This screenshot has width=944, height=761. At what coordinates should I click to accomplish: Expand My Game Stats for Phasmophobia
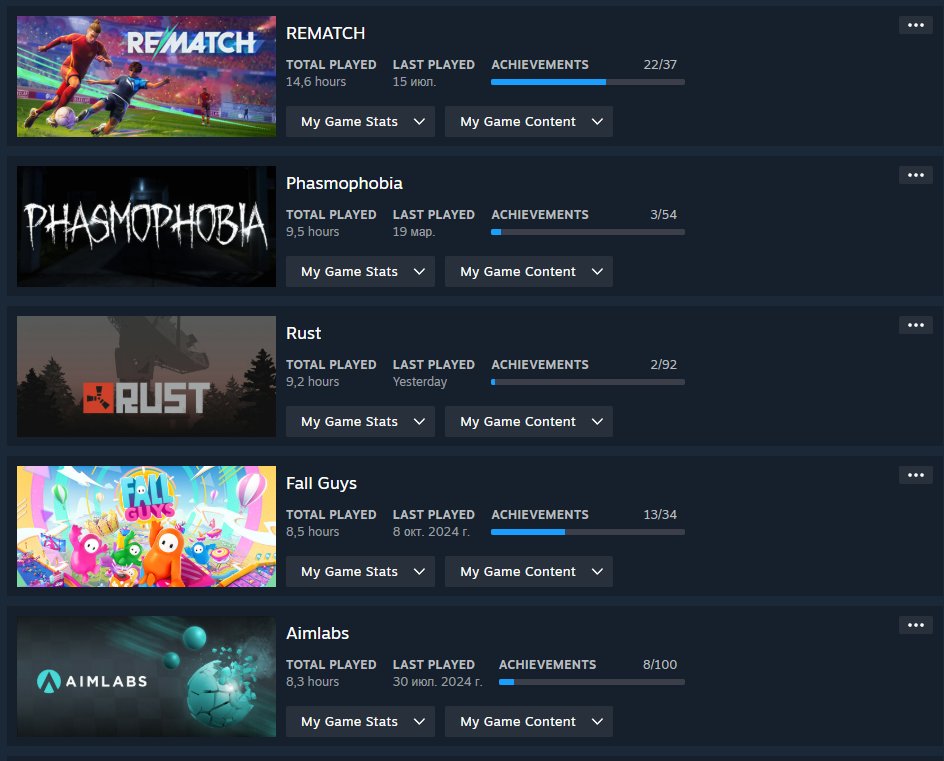pos(360,272)
